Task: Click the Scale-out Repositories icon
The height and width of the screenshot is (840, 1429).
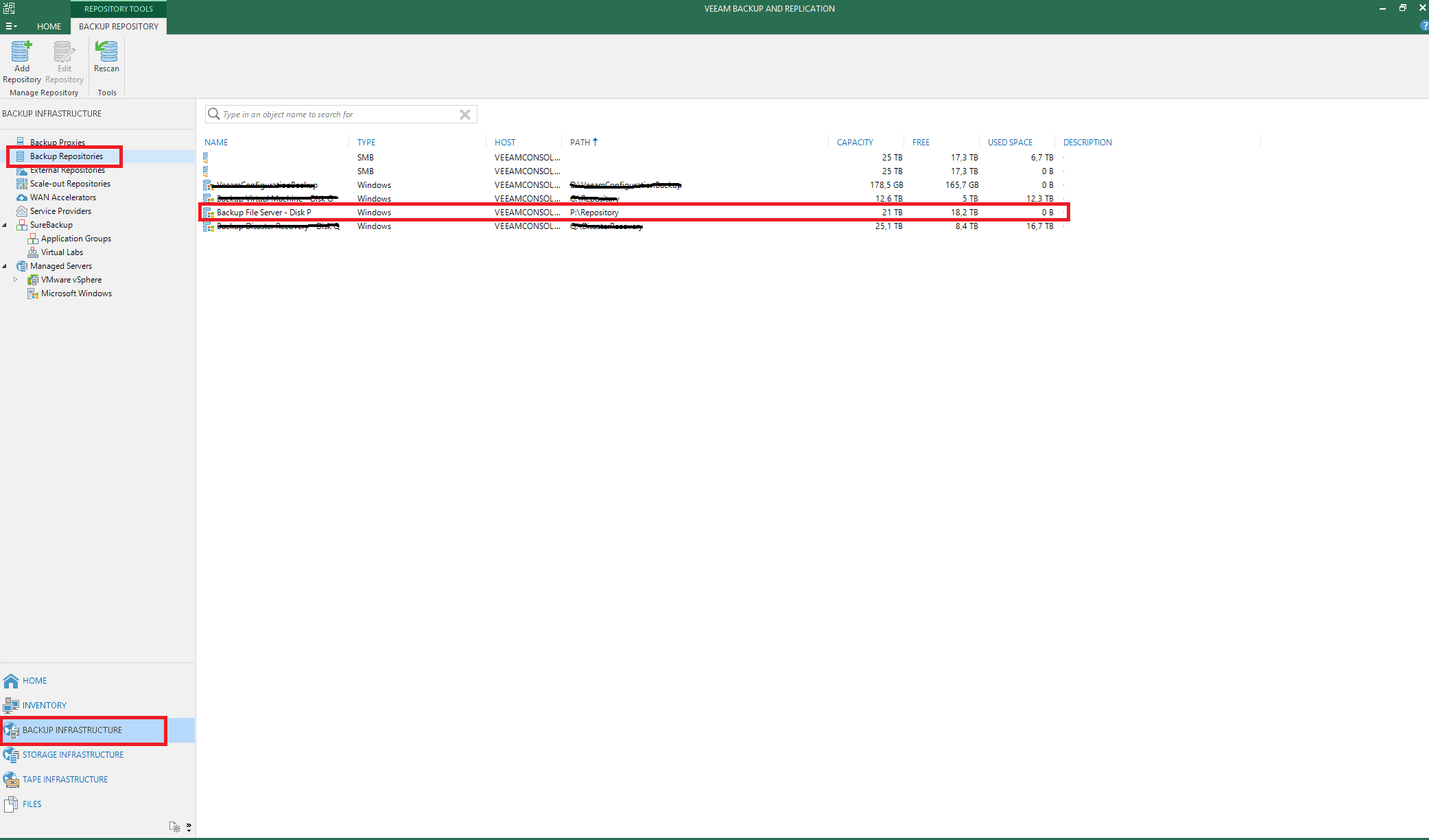Action: (22, 184)
